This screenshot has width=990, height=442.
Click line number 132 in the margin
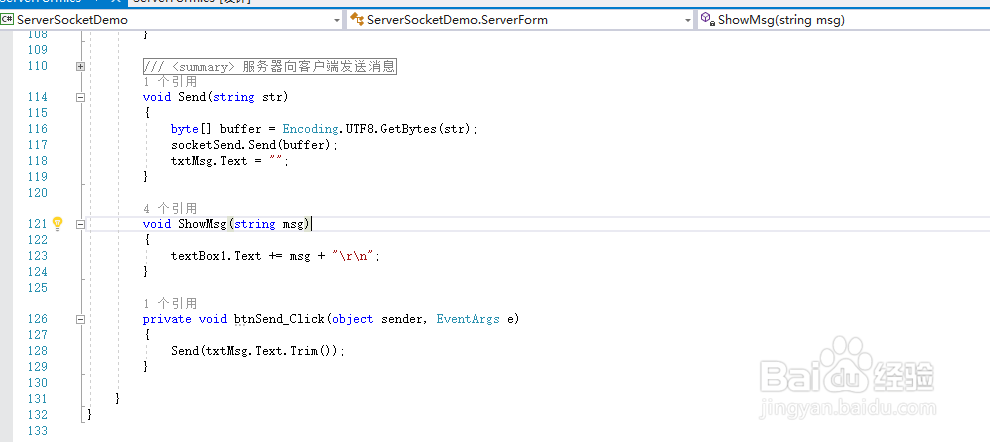(x=38, y=414)
